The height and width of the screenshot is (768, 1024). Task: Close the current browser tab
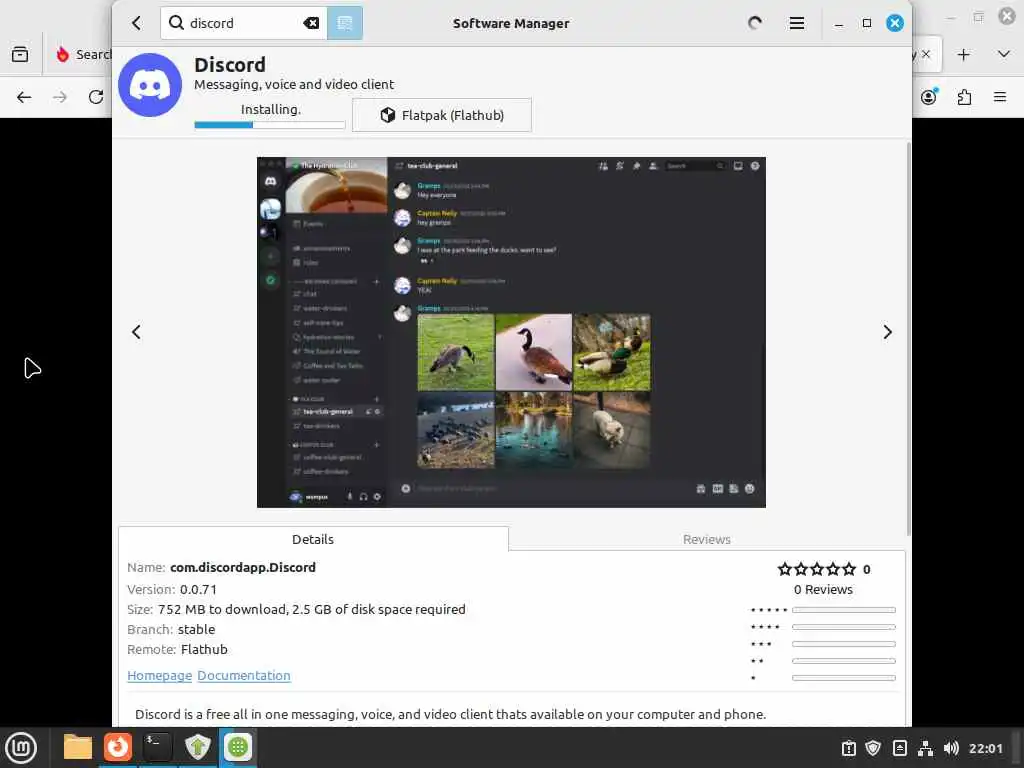pyautogui.click(x=926, y=54)
